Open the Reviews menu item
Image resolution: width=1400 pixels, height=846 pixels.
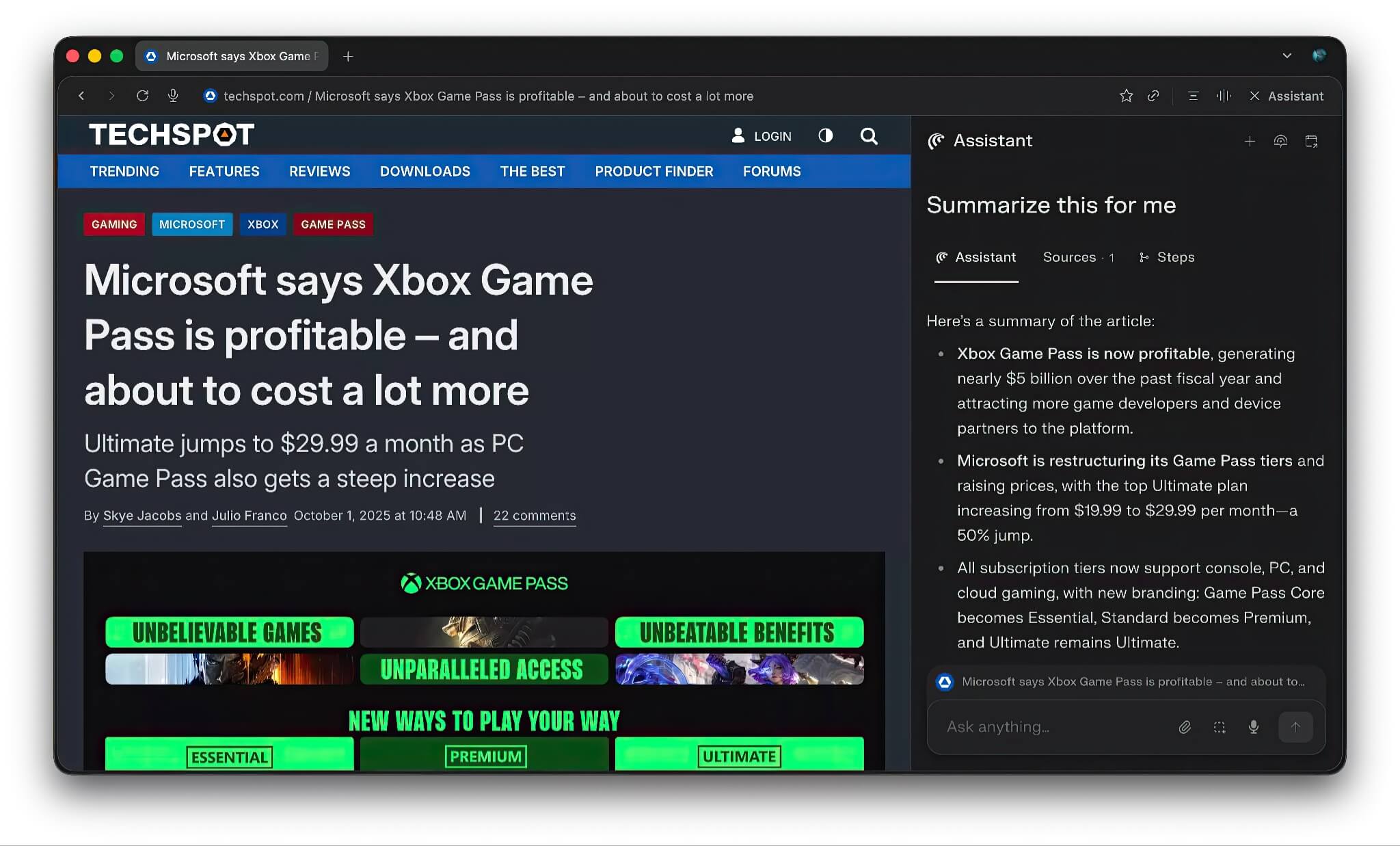click(x=319, y=171)
